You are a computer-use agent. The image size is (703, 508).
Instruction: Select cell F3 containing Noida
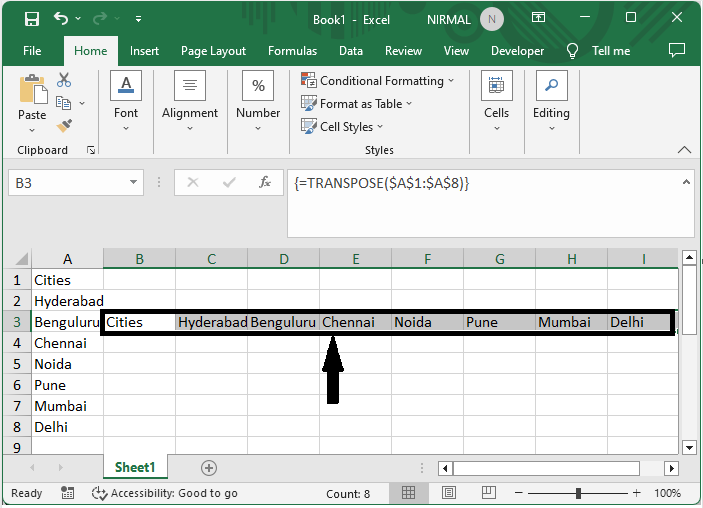(x=427, y=322)
